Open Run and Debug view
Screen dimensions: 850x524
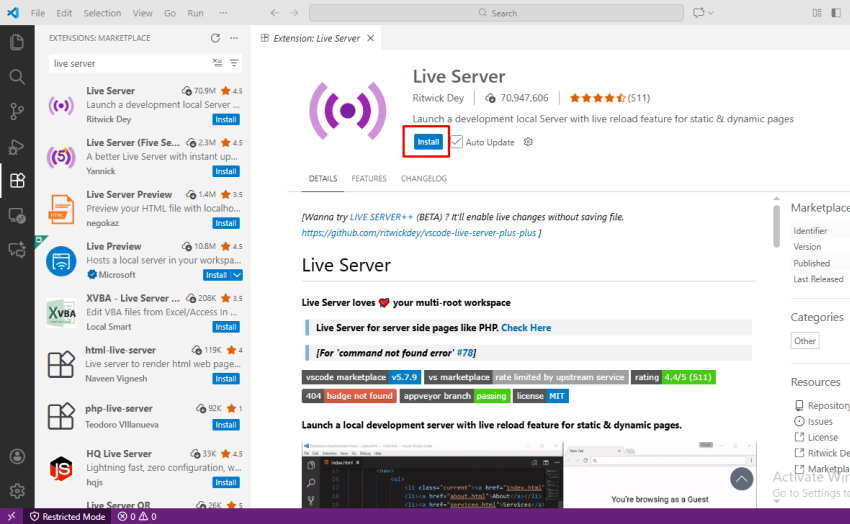tap(17, 146)
